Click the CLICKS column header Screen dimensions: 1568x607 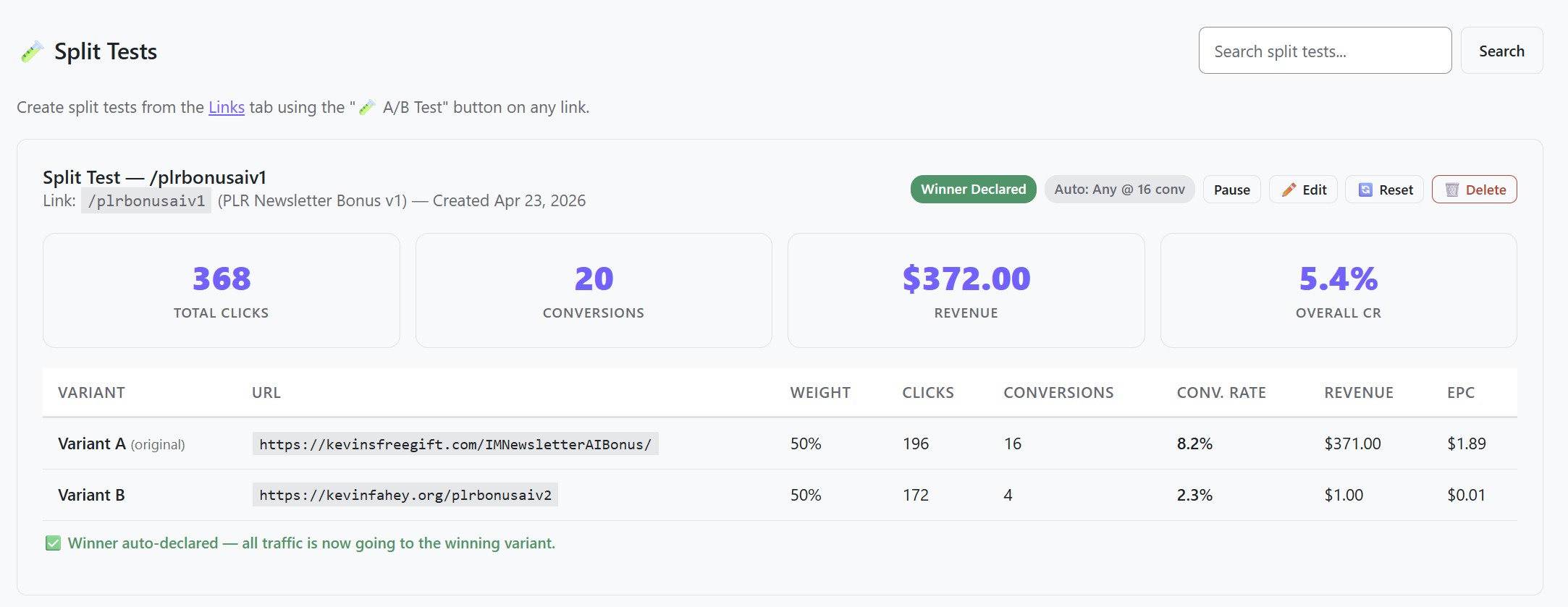tap(928, 393)
